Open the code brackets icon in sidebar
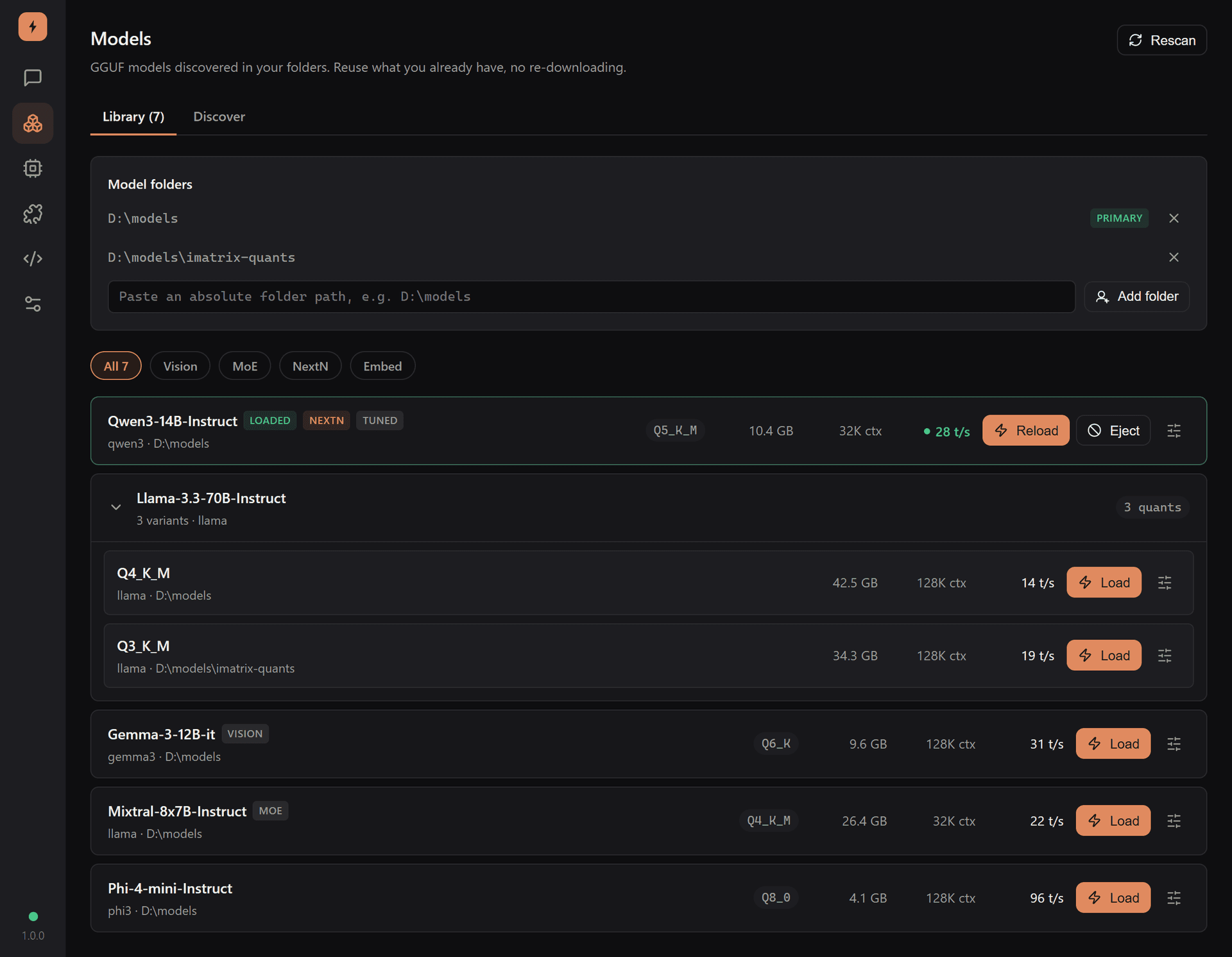Image resolution: width=1232 pixels, height=957 pixels. click(x=33, y=259)
